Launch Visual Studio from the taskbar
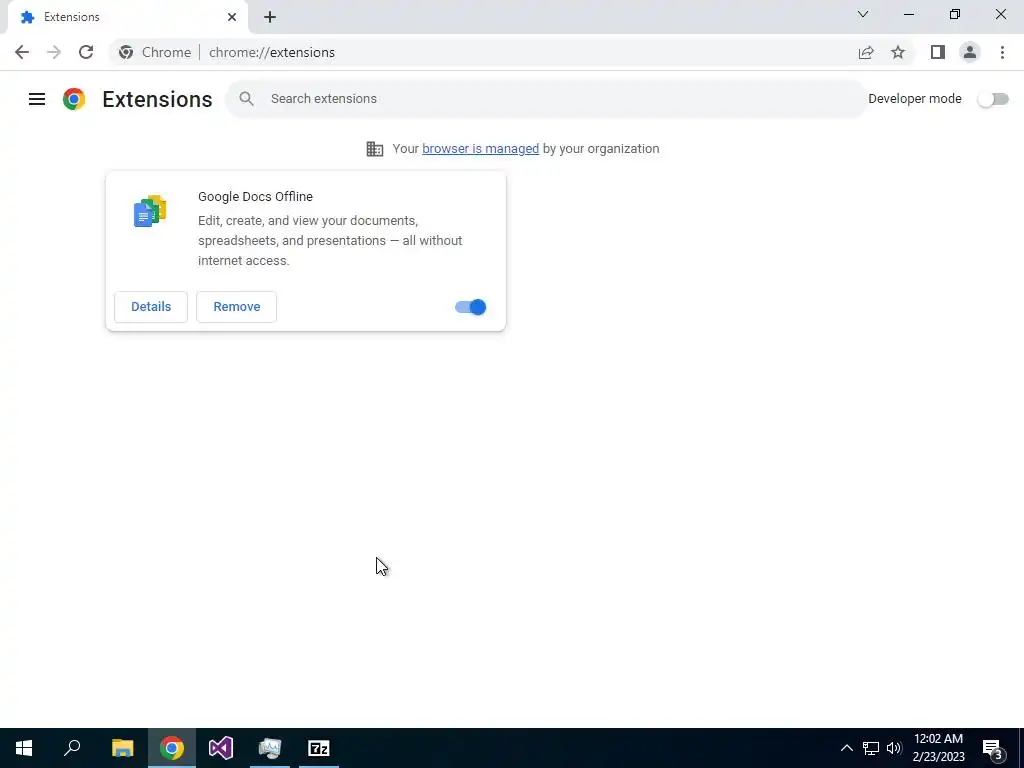This screenshot has height=768, width=1024. (221, 748)
